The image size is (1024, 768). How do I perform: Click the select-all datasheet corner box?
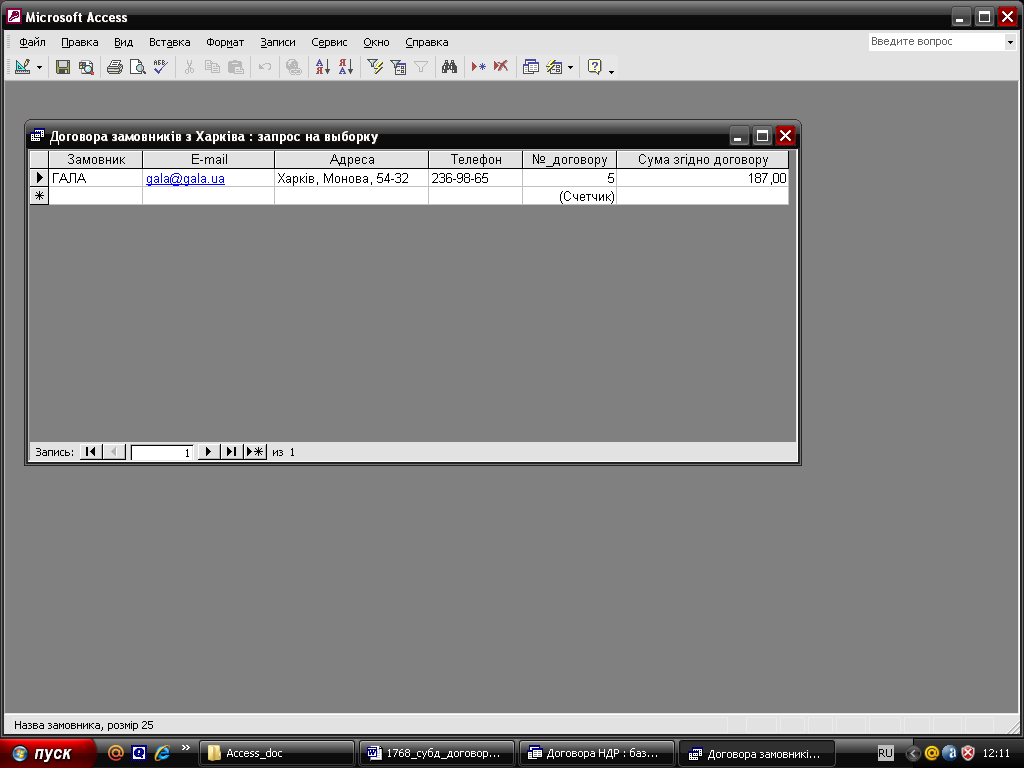pos(39,159)
